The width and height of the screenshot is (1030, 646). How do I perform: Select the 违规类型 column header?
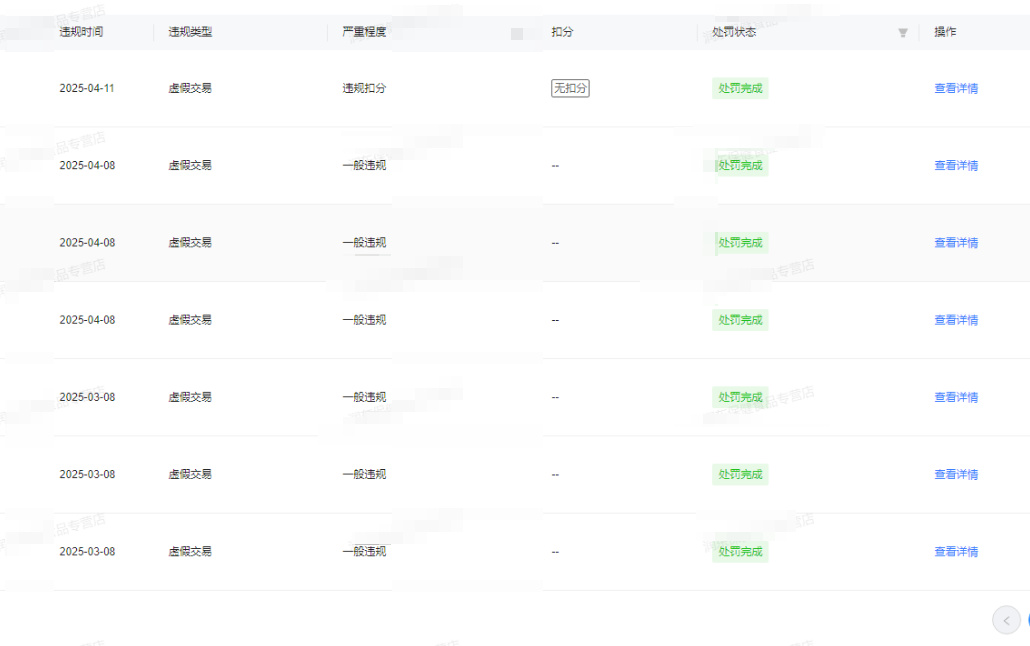(x=190, y=31)
